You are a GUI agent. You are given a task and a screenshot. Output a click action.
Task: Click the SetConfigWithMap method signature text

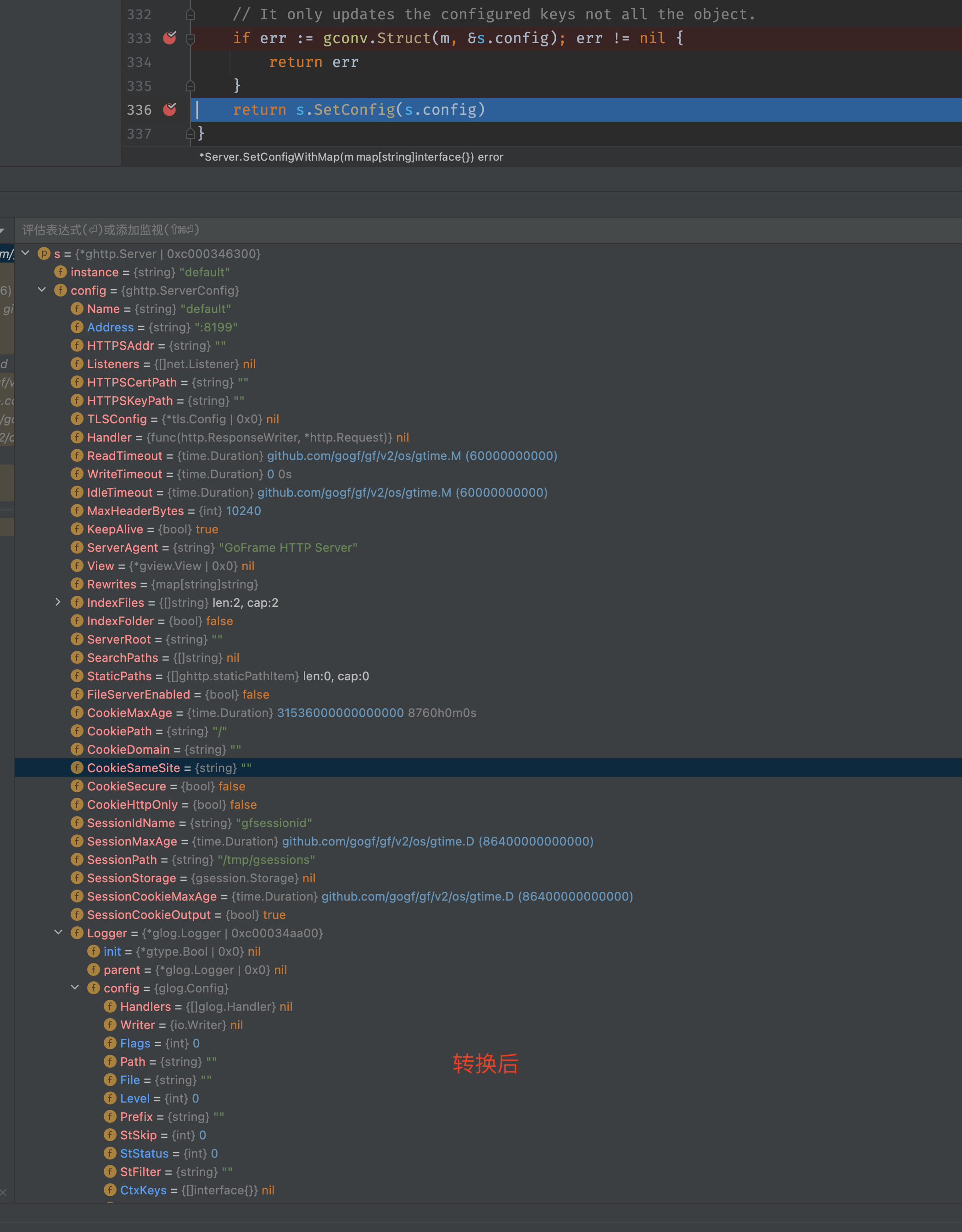[x=351, y=157]
